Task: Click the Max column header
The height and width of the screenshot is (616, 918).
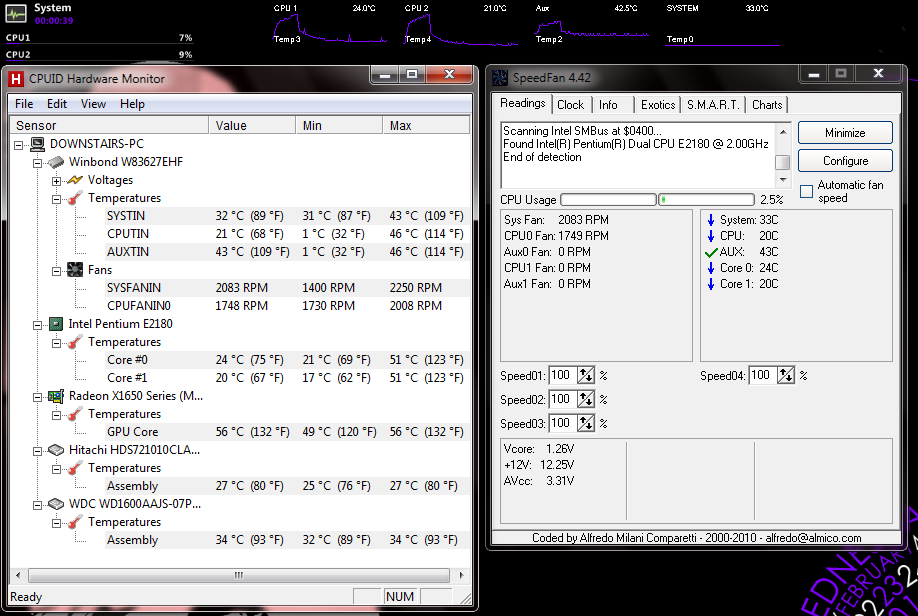Action: click(426, 126)
